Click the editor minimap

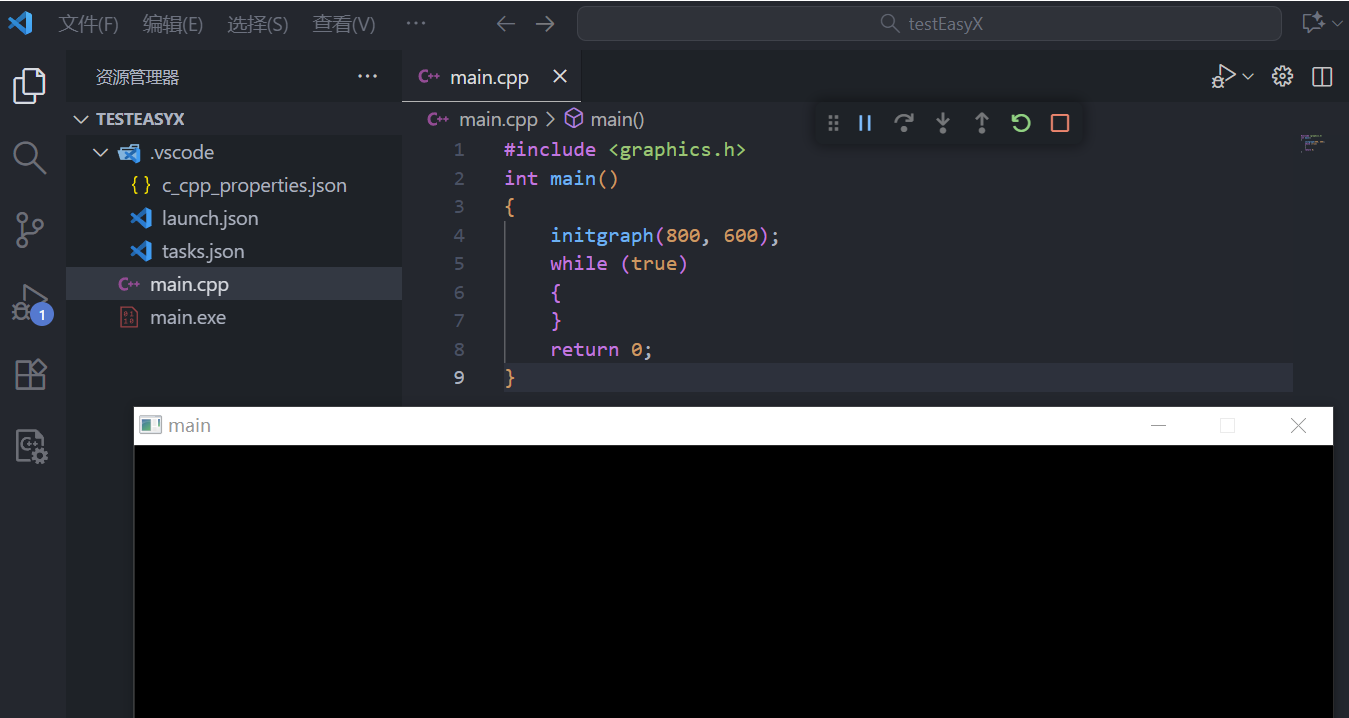(x=1313, y=143)
